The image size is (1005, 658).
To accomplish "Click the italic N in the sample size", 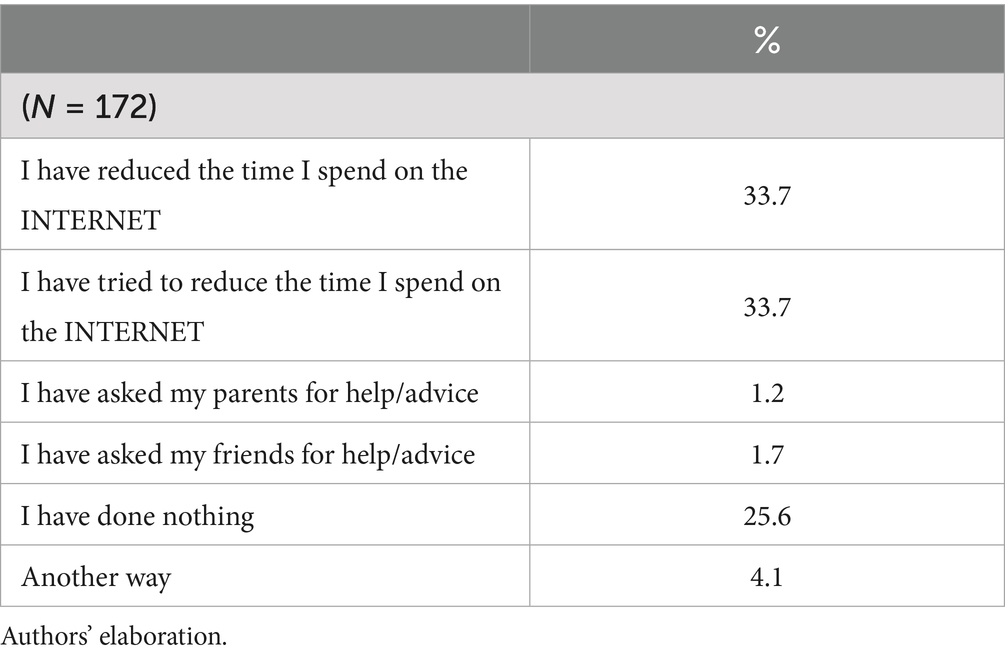I will 43,106.
